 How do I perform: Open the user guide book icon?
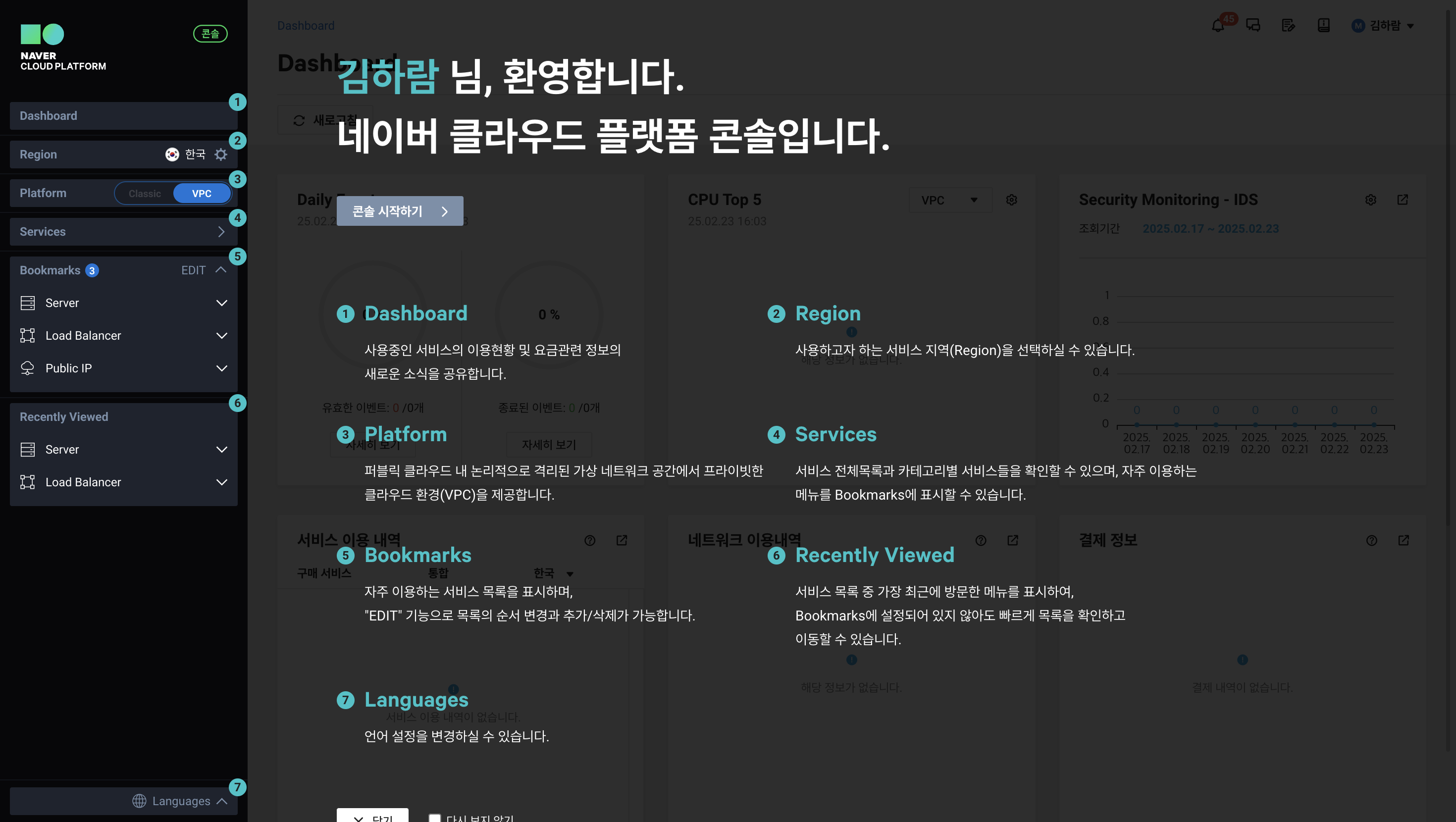[x=1323, y=25]
